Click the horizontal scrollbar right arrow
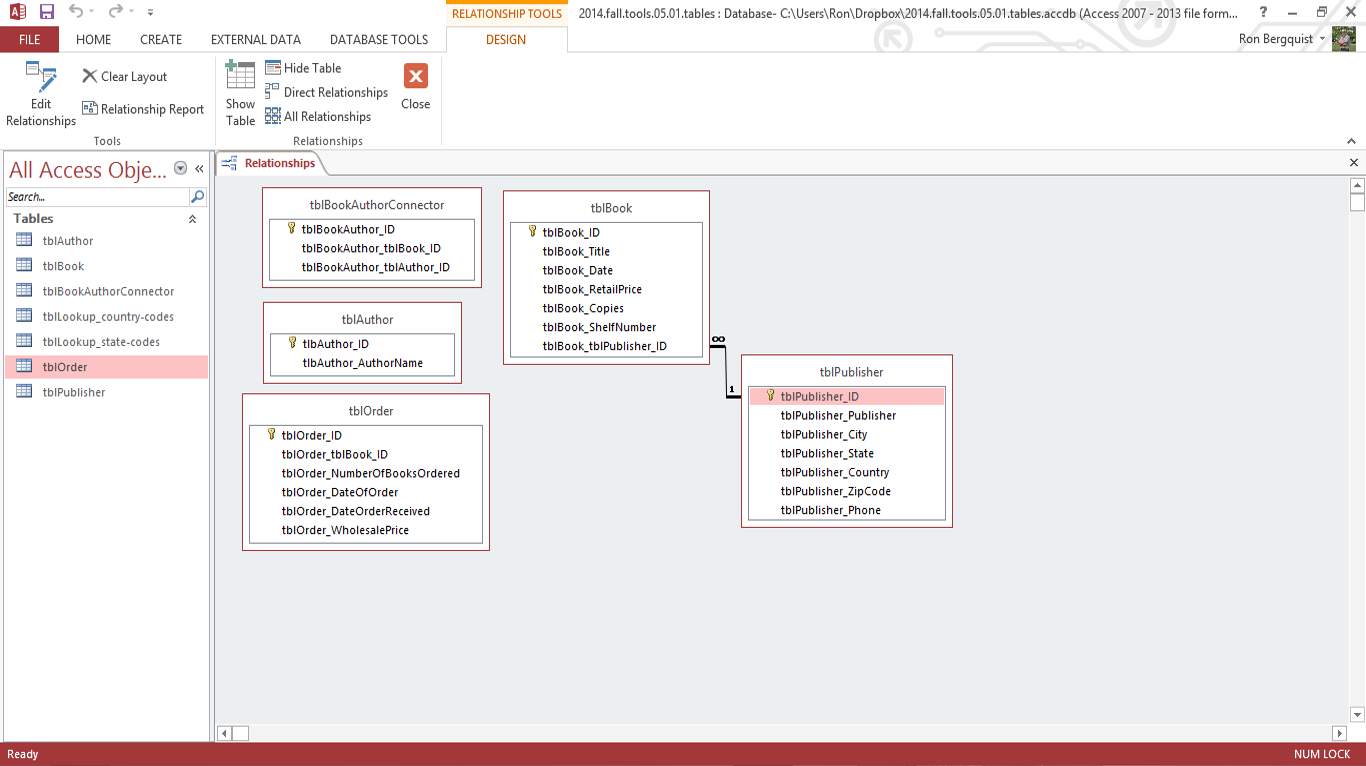The width and height of the screenshot is (1366, 766). 1339,734
